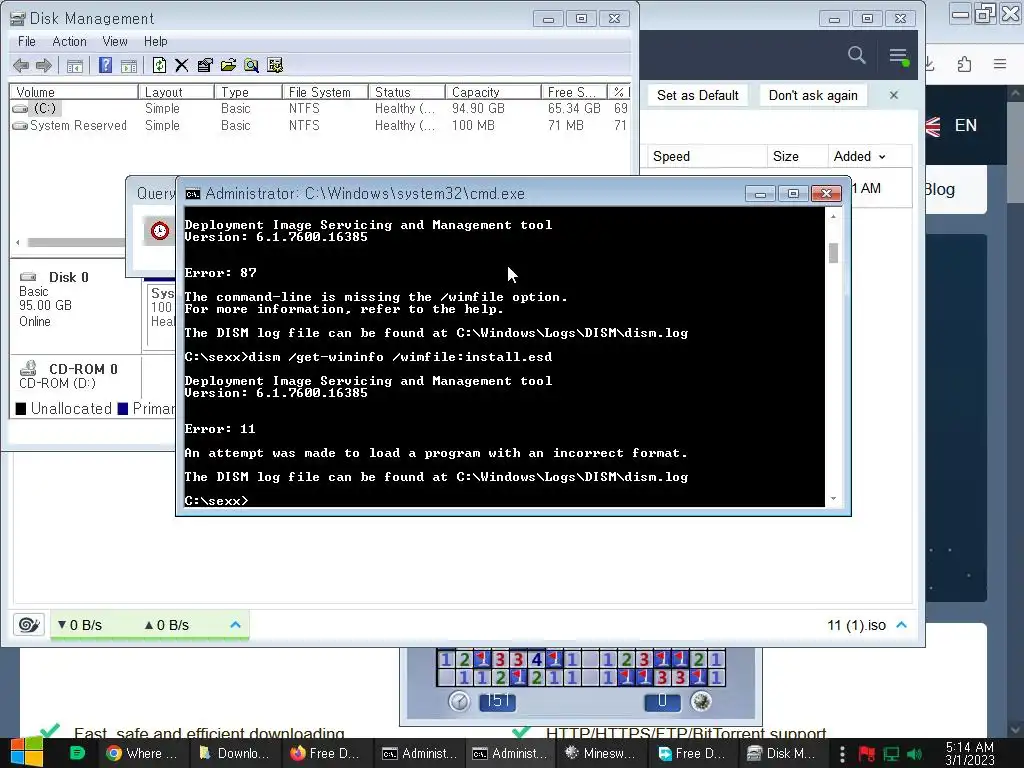Open Help via blue question mark icon
Image resolution: width=1024 pixels, height=768 pixels.
(x=105, y=65)
